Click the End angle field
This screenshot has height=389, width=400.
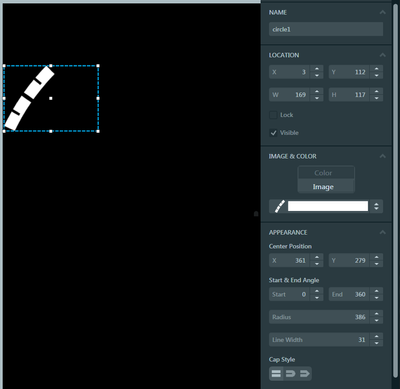point(349,294)
